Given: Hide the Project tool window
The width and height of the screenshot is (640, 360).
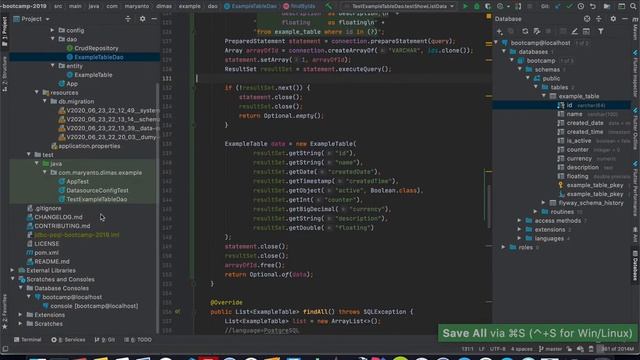Looking at the screenshot, I should [154, 19].
